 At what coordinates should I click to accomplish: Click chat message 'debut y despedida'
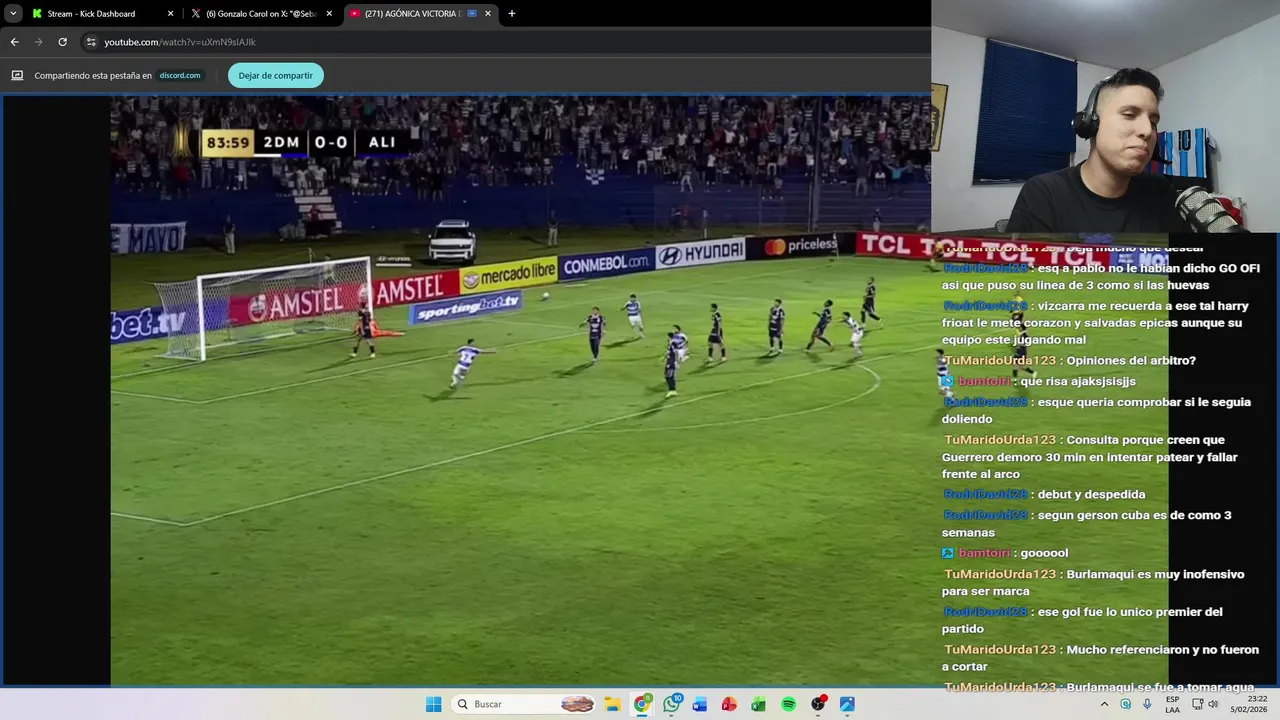(1091, 494)
